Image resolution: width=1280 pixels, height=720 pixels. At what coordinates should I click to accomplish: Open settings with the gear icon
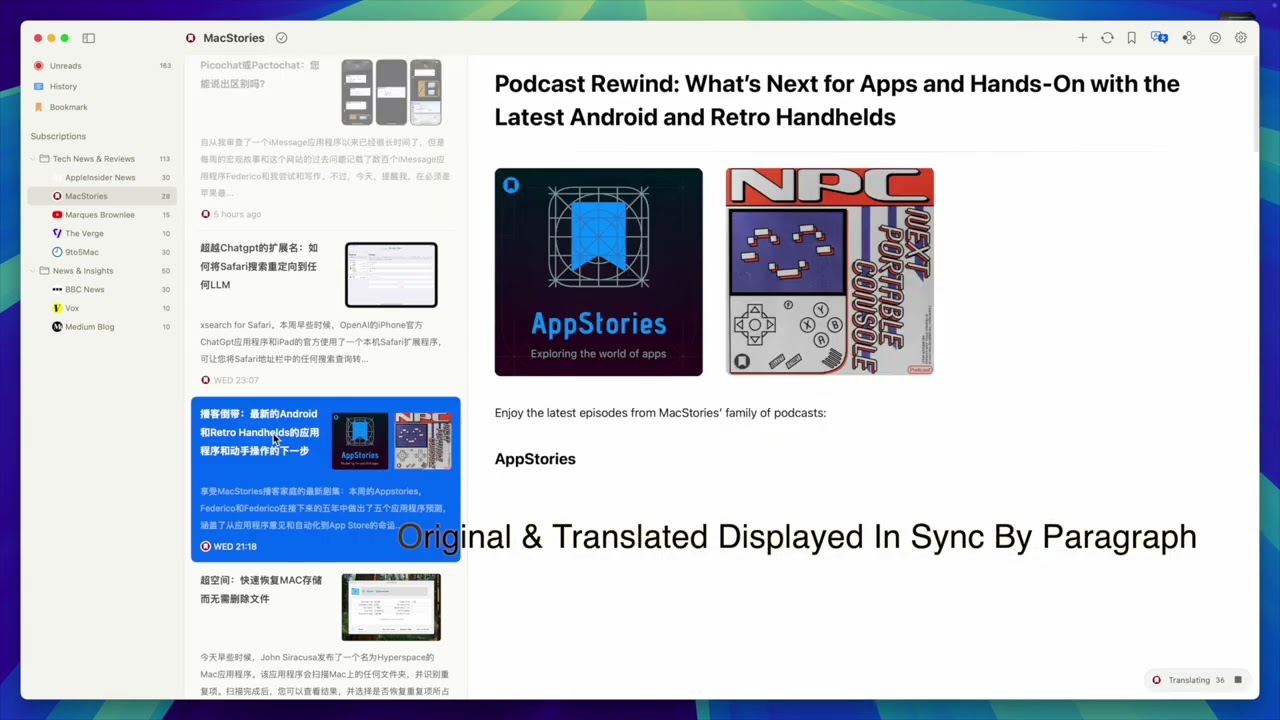point(1240,38)
